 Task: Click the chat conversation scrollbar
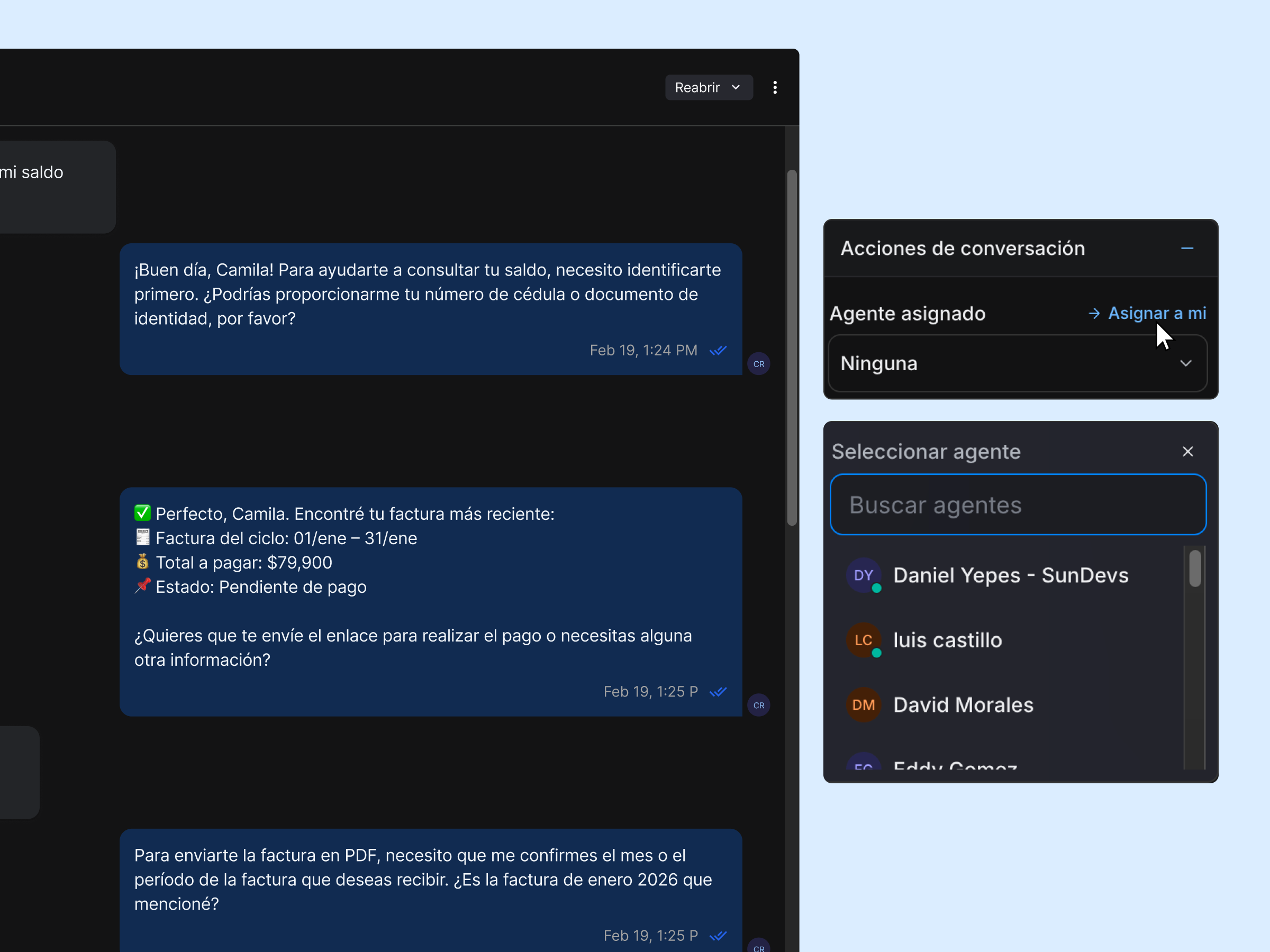[x=792, y=348]
